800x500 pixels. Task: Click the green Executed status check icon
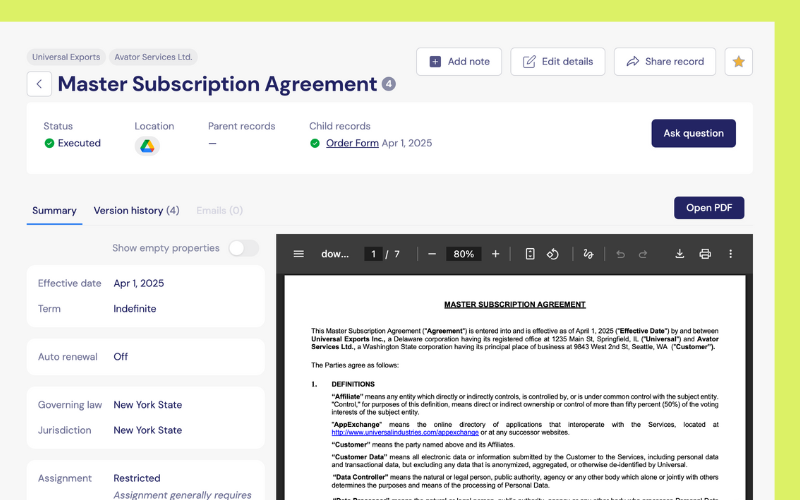49,143
